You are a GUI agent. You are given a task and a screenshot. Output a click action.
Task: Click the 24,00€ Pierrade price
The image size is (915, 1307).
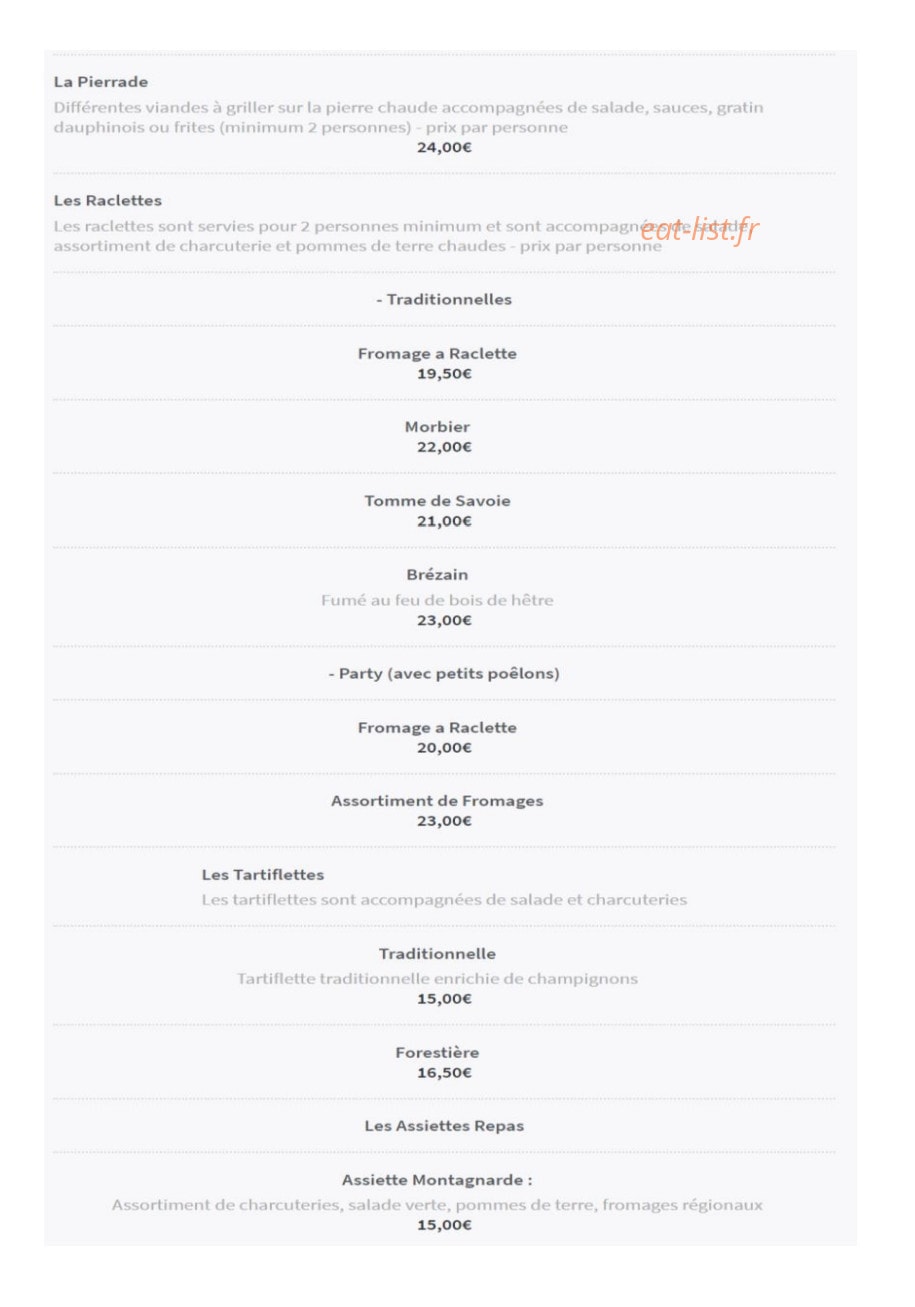[x=444, y=148]
